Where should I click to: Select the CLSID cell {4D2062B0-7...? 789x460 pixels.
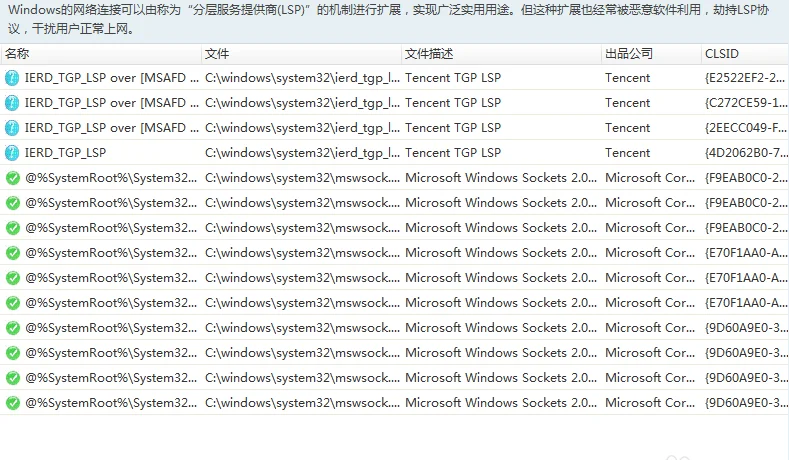coord(746,152)
